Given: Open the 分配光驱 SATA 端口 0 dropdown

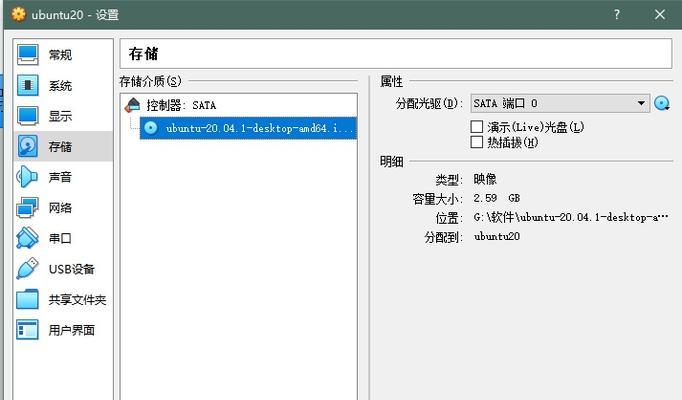Looking at the screenshot, I should coord(560,103).
